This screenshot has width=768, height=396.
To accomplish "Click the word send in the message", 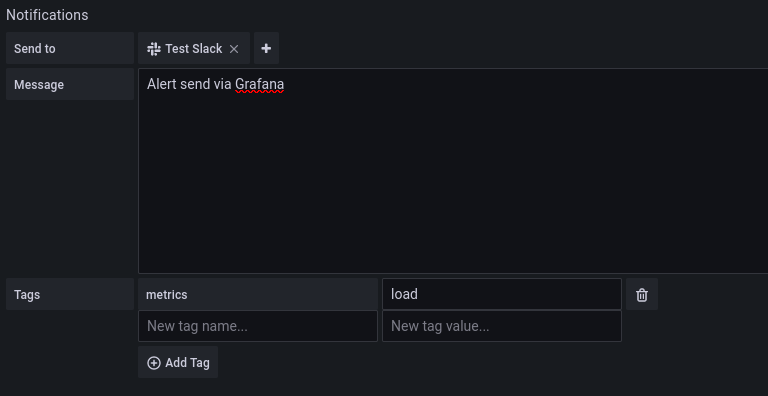I will coord(195,84).
